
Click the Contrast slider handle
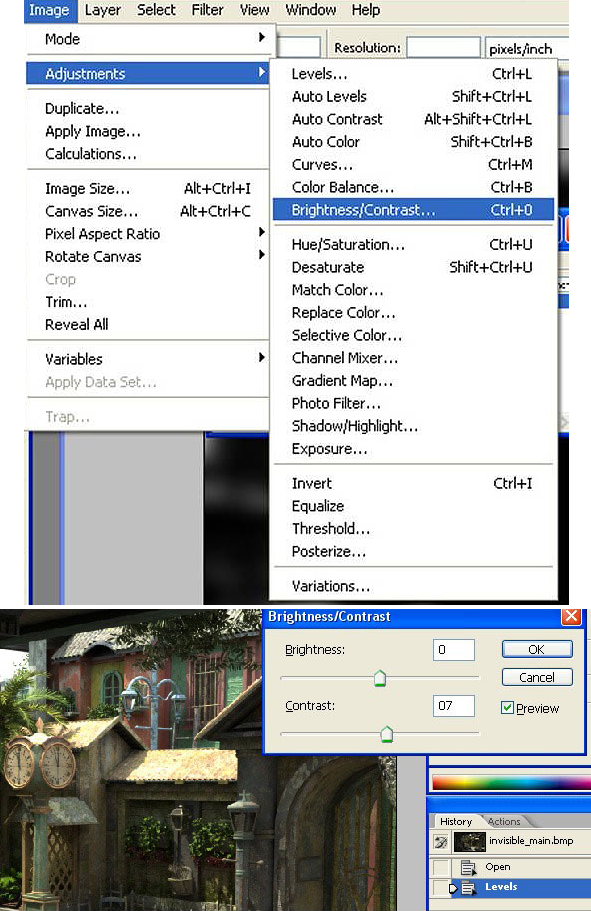386,734
